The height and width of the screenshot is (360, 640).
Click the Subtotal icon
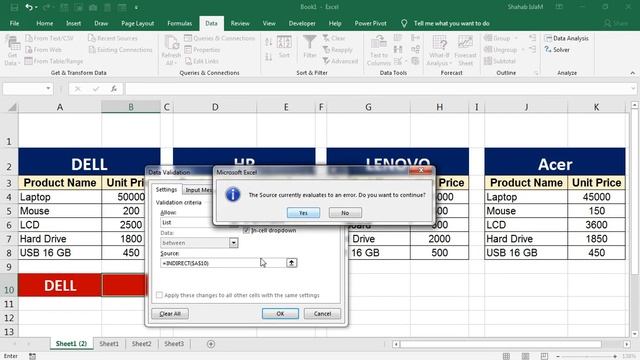pyautogui.click(x=488, y=61)
